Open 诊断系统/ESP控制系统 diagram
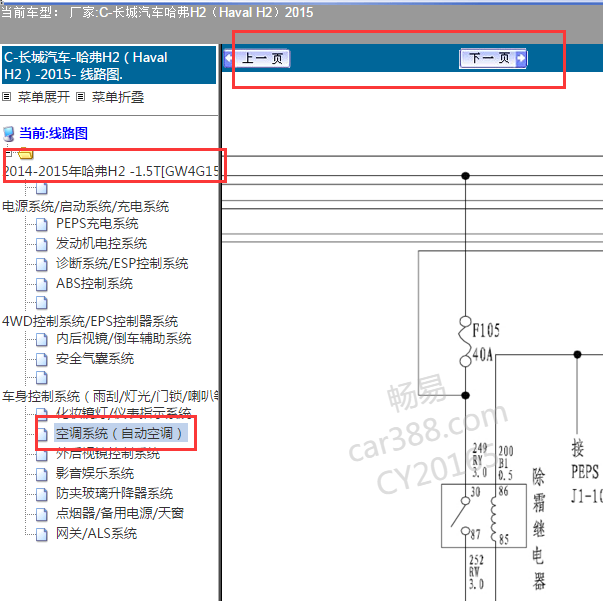Viewport: 603px width, 601px height. [x=122, y=263]
